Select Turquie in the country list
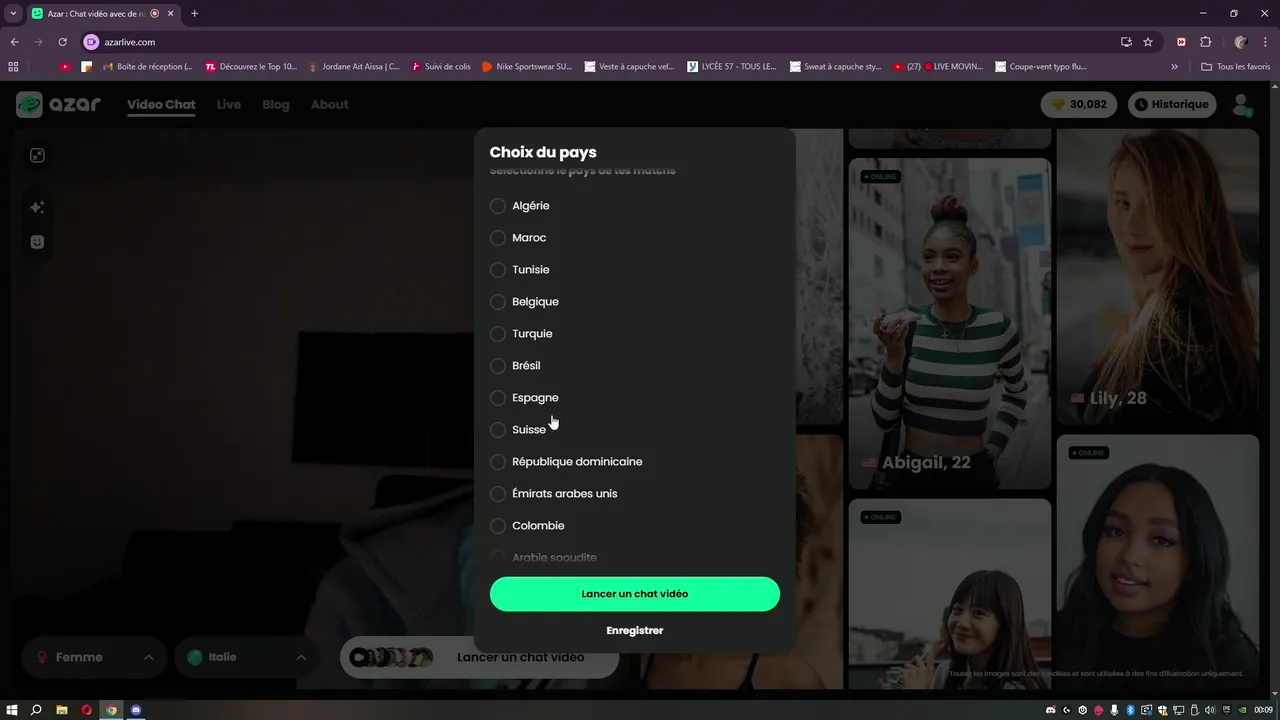 [498, 334]
